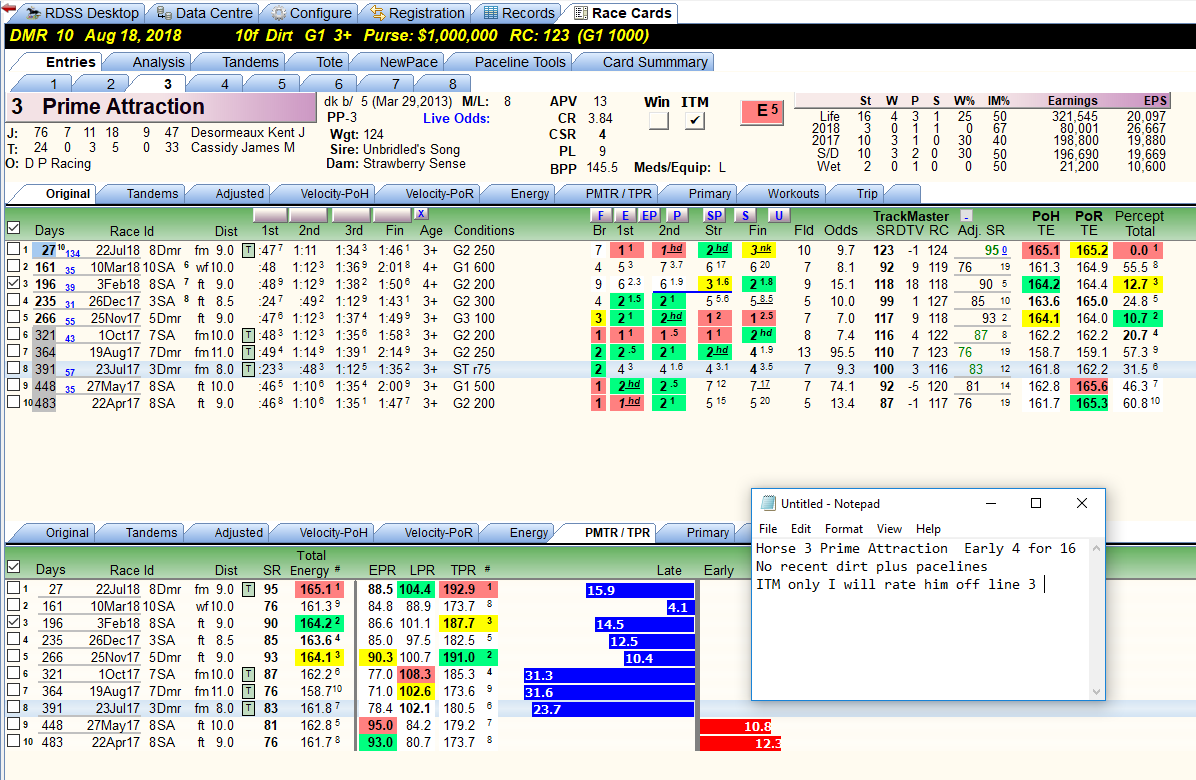Open the upper Velocity-PoH tab
Screen dimensions: 1196x780
click(333, 194)
